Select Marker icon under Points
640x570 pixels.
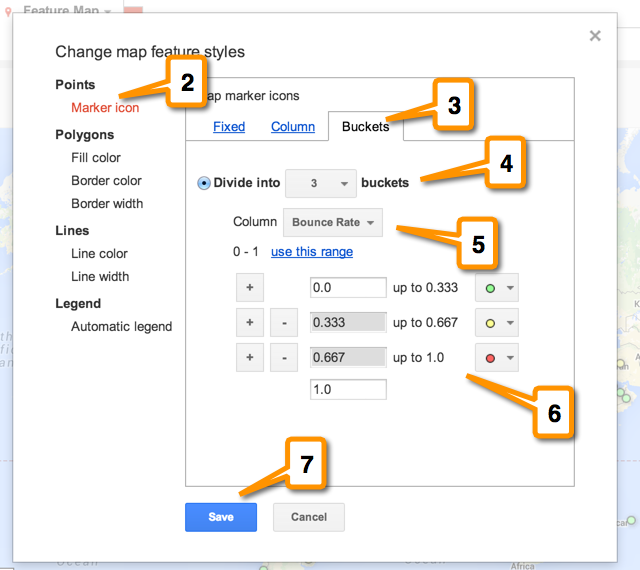(x=105, y=107)
